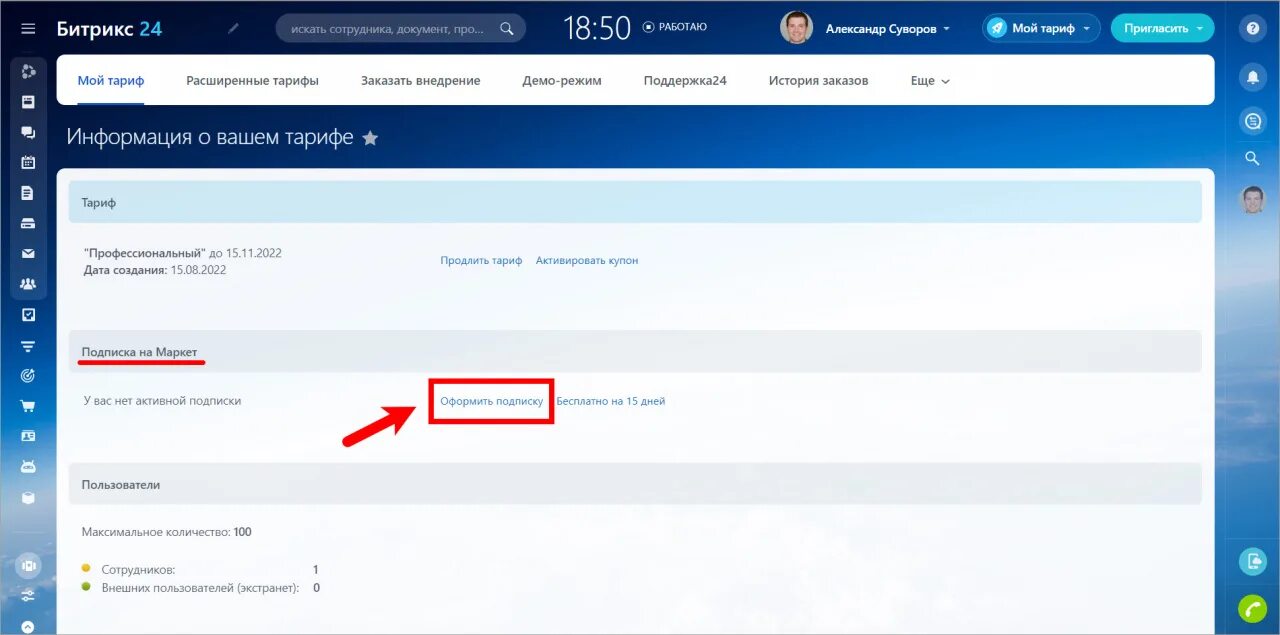1280x635 pixels.
Task: Click the user avatar in right panel
Action: [1252, 200]
